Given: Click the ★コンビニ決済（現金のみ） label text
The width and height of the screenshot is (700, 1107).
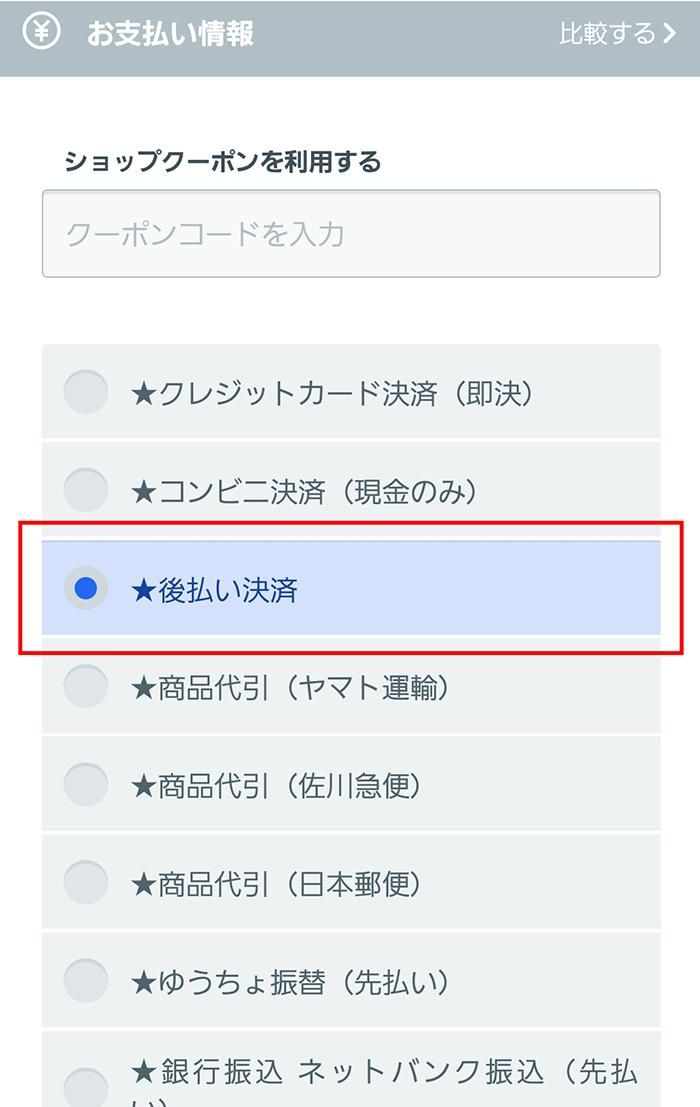Looking at the screenshot, I should coord(304,491).
